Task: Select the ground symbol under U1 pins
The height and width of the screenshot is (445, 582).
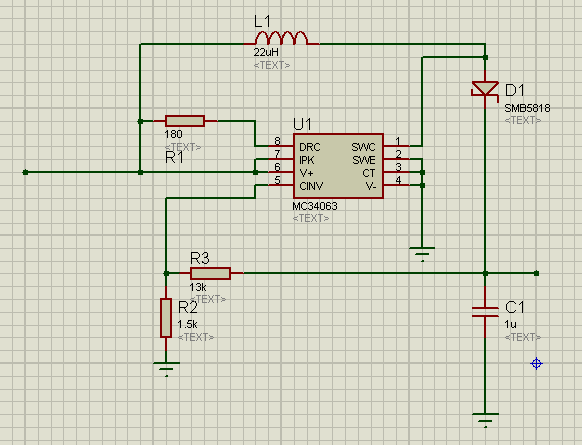Action: click(x=422, y=254)
